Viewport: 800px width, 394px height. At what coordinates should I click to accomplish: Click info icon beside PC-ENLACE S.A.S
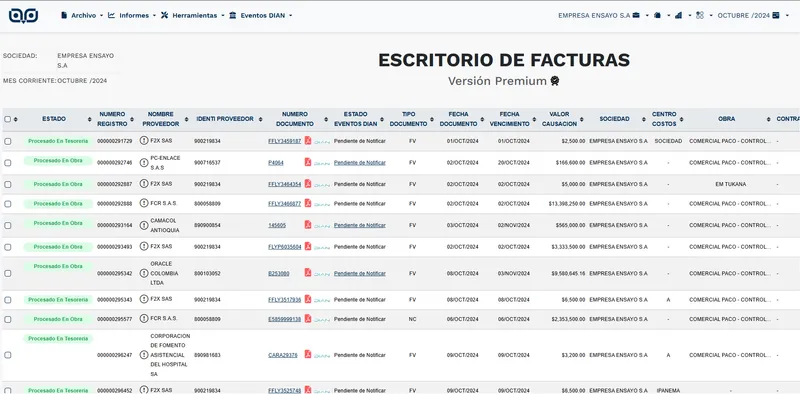pyautogui.click(x=144, y=162)
